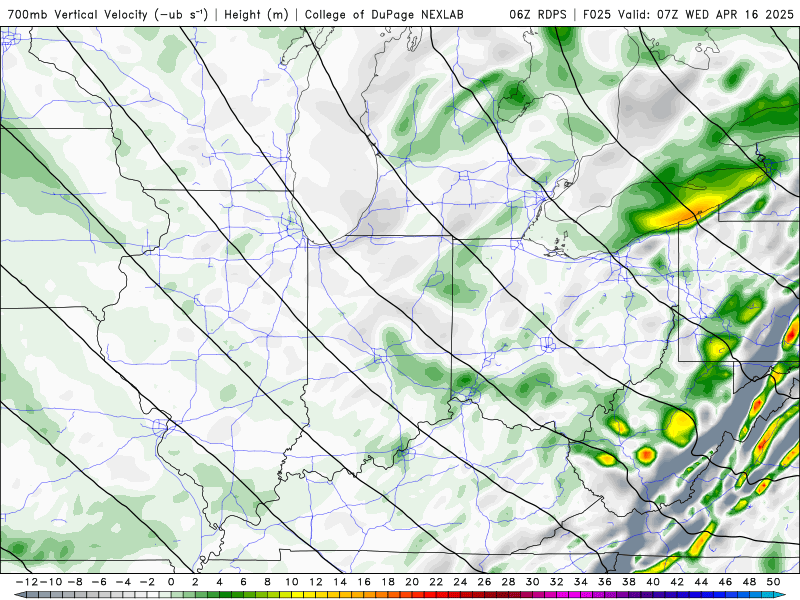Select the '18' color scale label
Image resolution: width=800 pixels, height=600 pixels.
(x=388, y=582)
